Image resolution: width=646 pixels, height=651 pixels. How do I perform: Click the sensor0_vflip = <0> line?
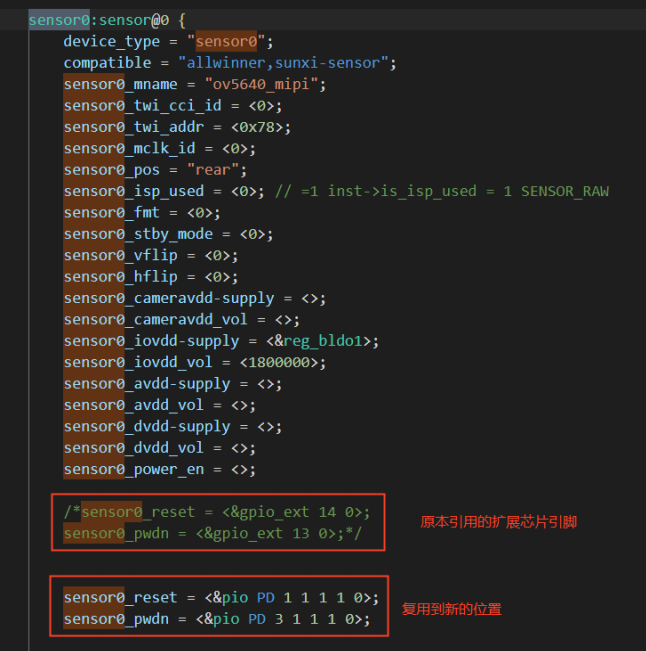coord(151,255)
